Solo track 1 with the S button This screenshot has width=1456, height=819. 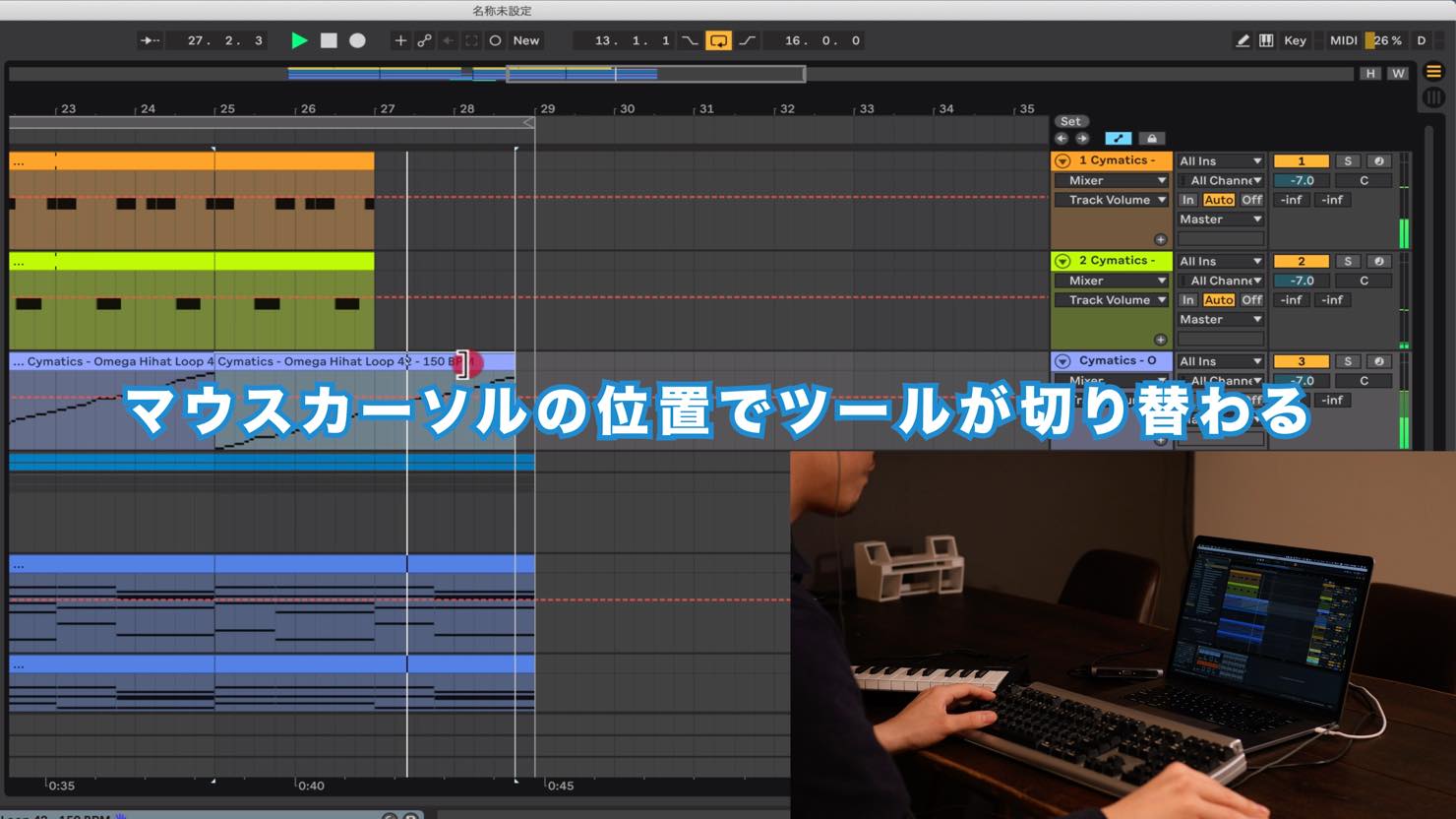coord(1348,161)
